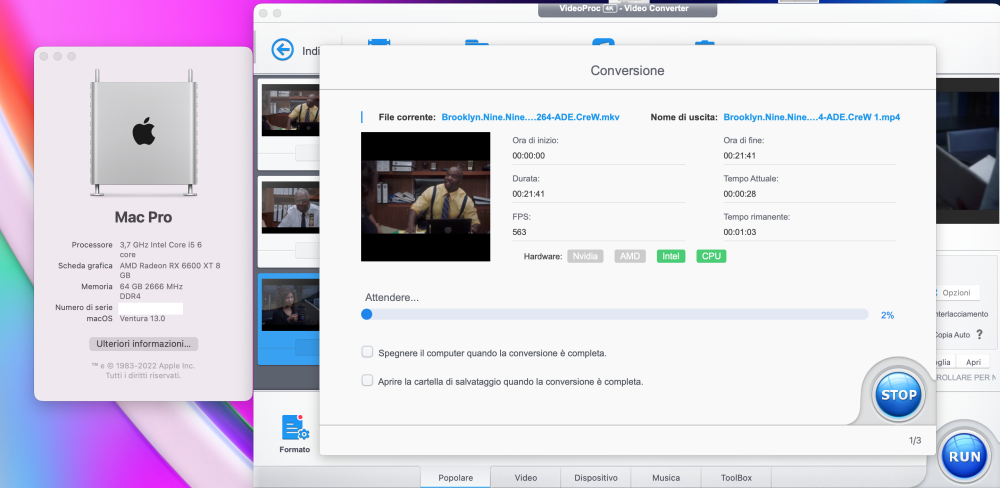The image size is (1000, 488).
Task: Click the Copia Auto help question mark
Action: (x=980, y=334)
